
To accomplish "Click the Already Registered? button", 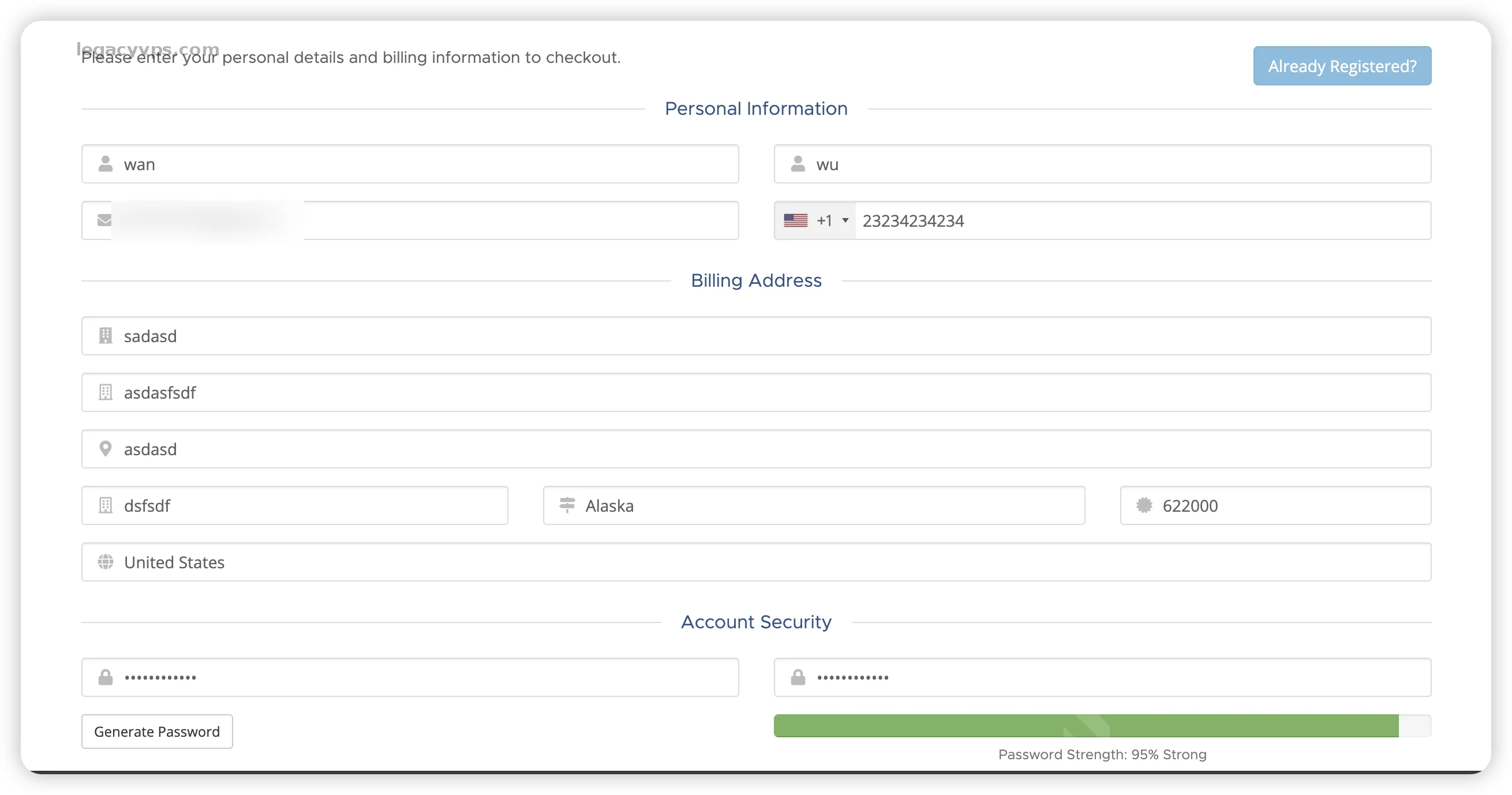I will tap(1342, 66).
